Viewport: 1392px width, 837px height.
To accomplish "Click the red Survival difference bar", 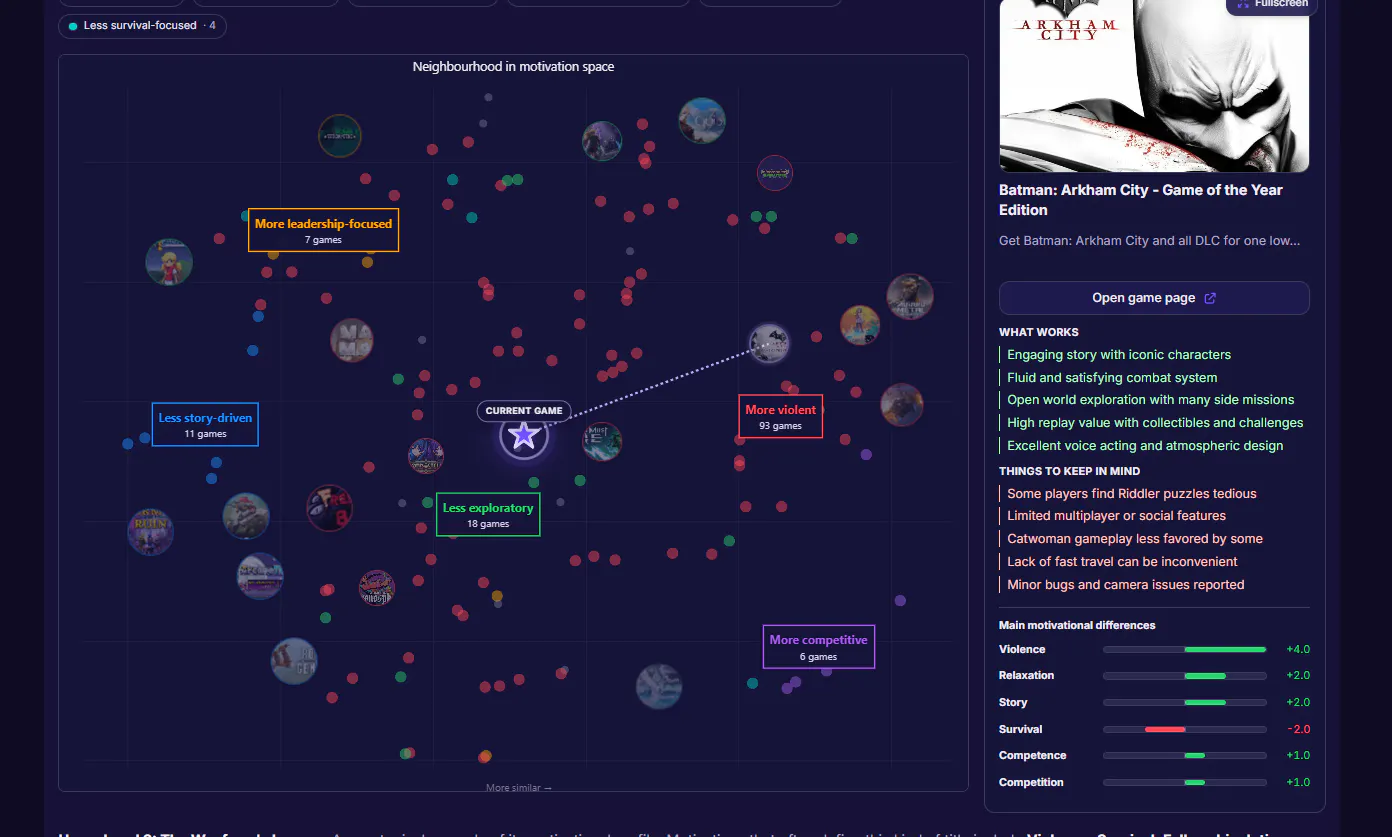I will click(1165, 729).
